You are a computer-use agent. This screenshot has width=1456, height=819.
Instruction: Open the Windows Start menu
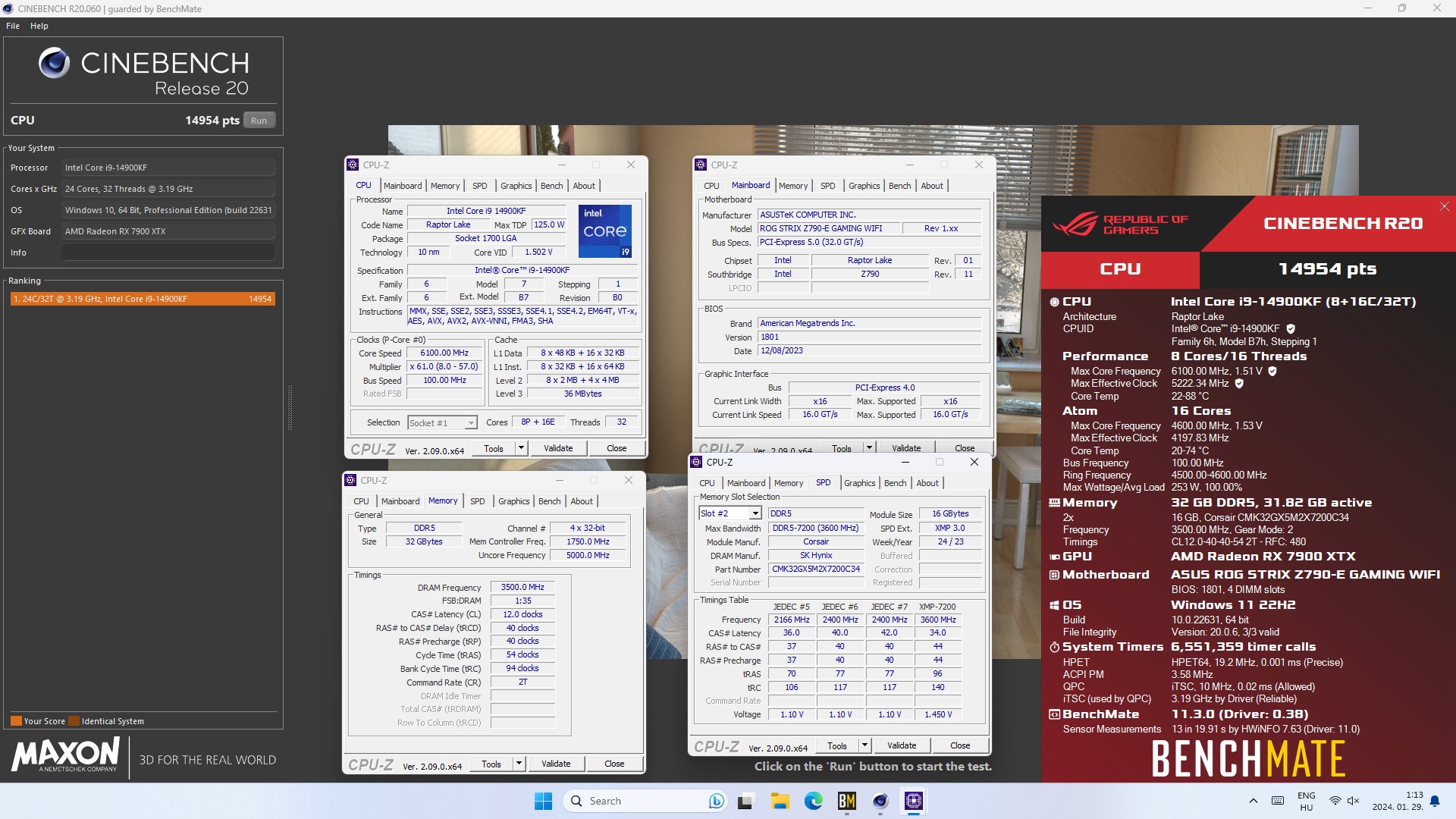pos(543,801)
